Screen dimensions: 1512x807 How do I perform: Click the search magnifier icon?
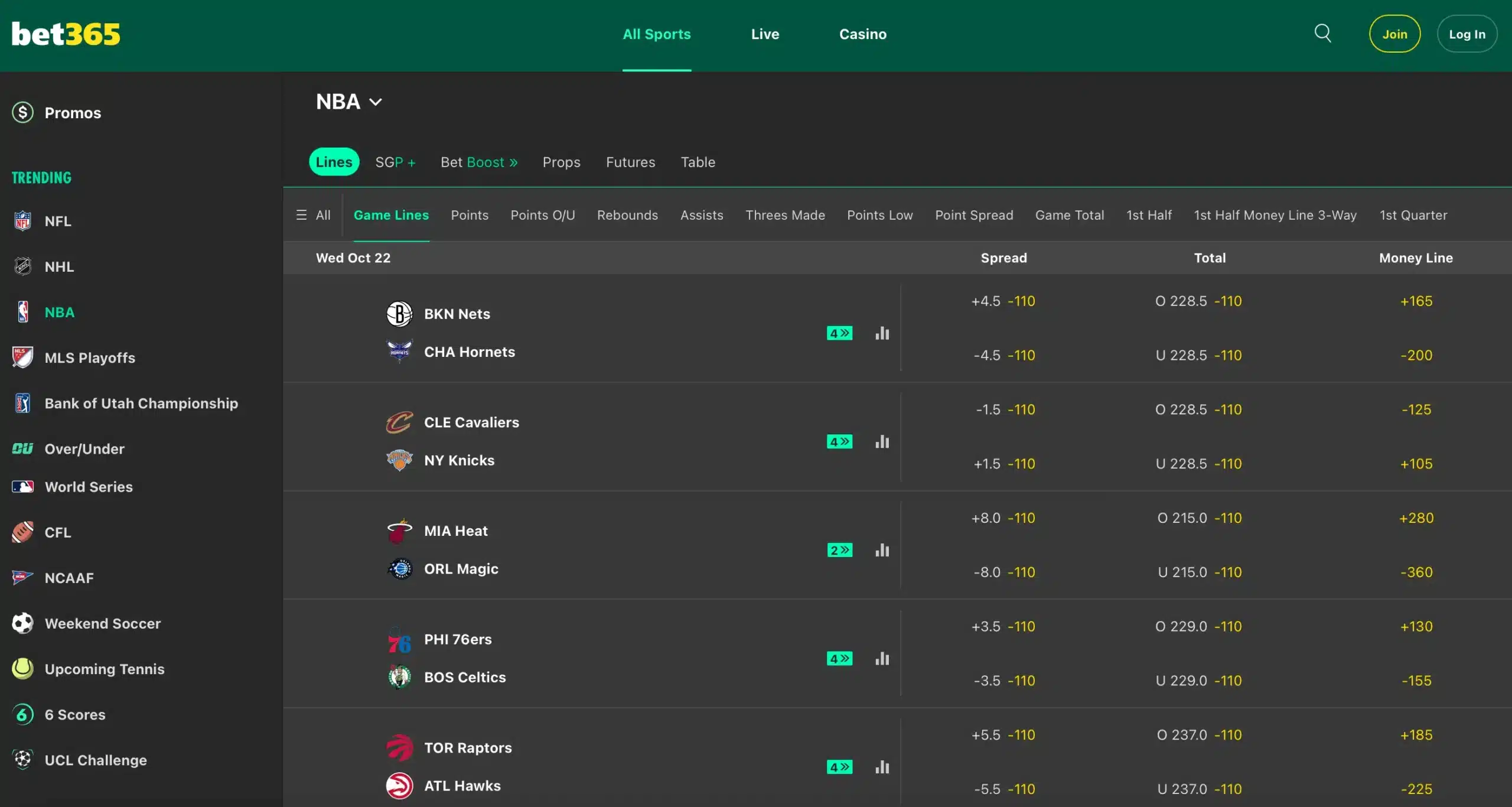tap(1322, 33)
